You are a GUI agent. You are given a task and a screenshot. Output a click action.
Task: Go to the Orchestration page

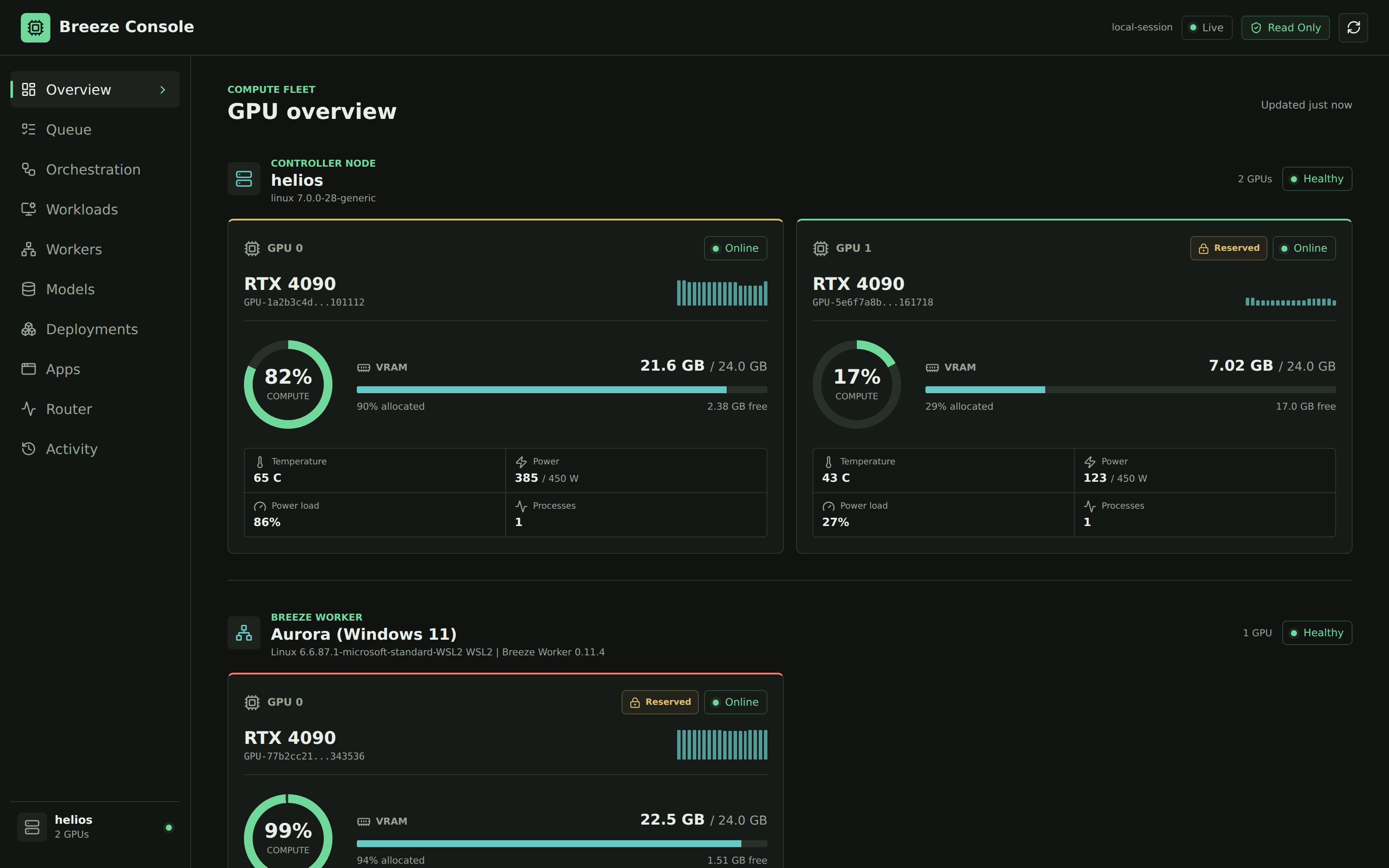click(x=95, y=169)
